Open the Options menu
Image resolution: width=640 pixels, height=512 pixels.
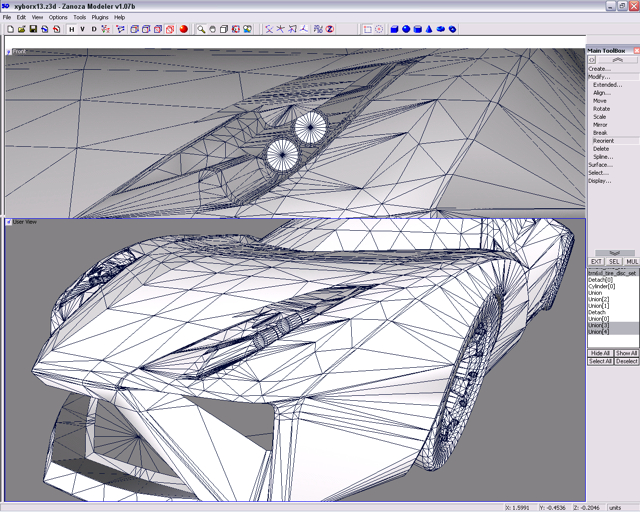click(x=58, y=17)
